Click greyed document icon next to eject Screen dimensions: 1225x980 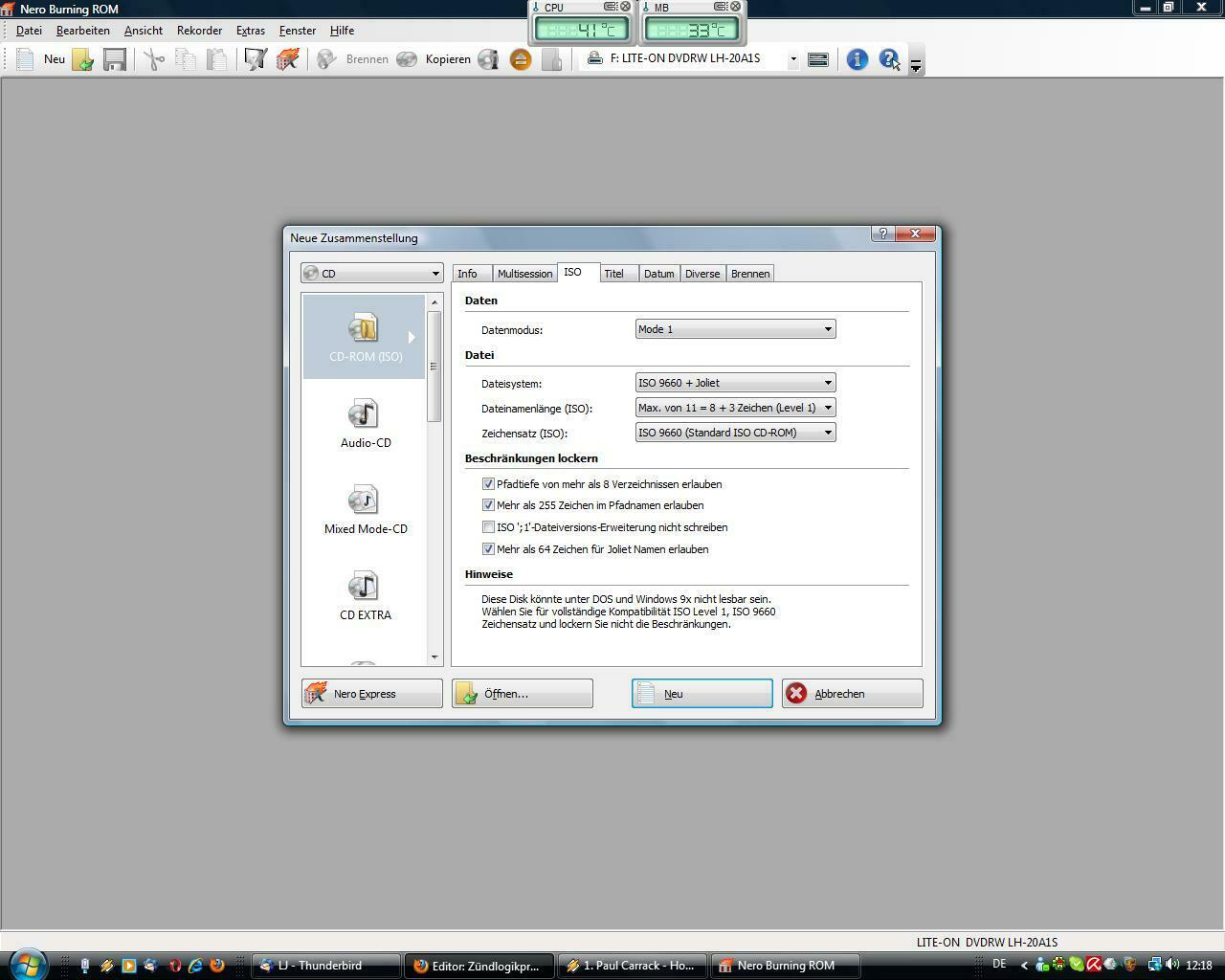(552, 59)
